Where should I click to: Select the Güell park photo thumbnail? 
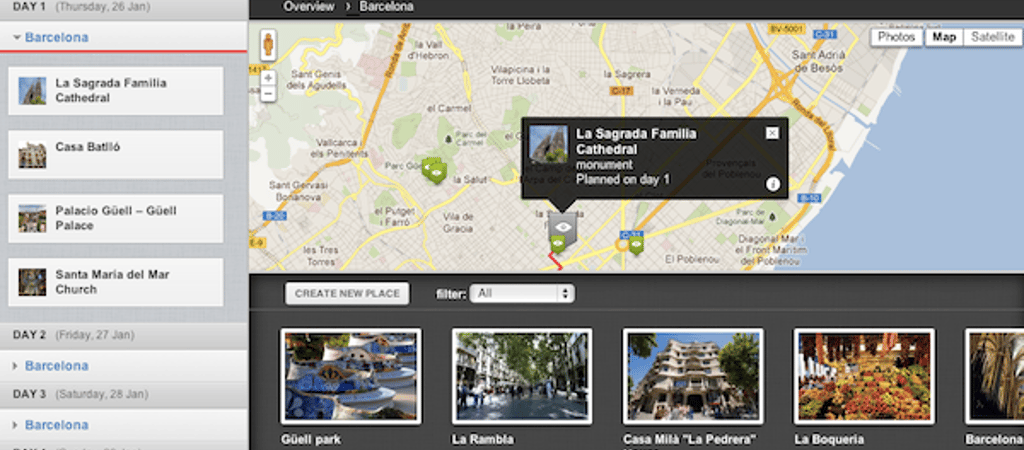tap(351, 376)
